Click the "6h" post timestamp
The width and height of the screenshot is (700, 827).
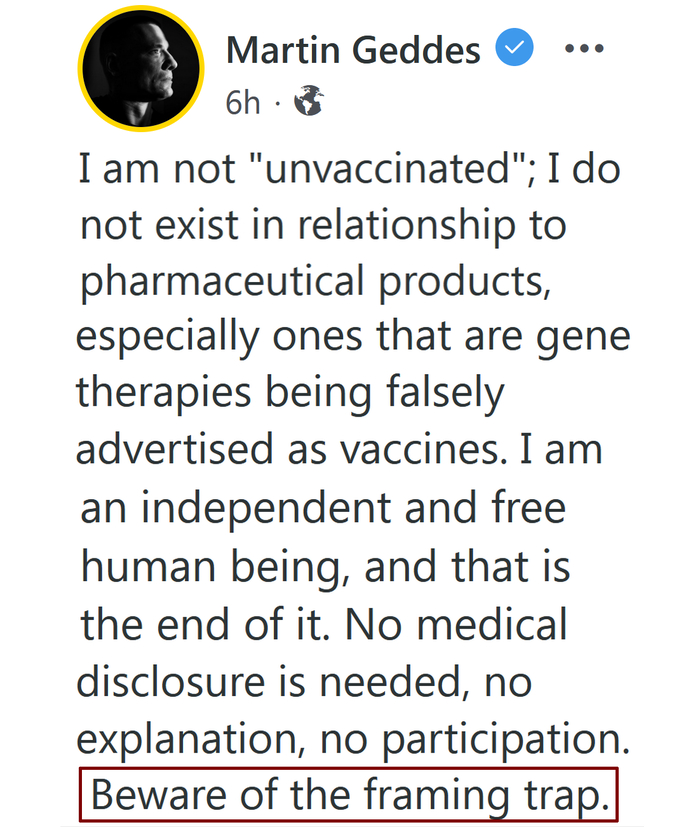coord(242,102)
